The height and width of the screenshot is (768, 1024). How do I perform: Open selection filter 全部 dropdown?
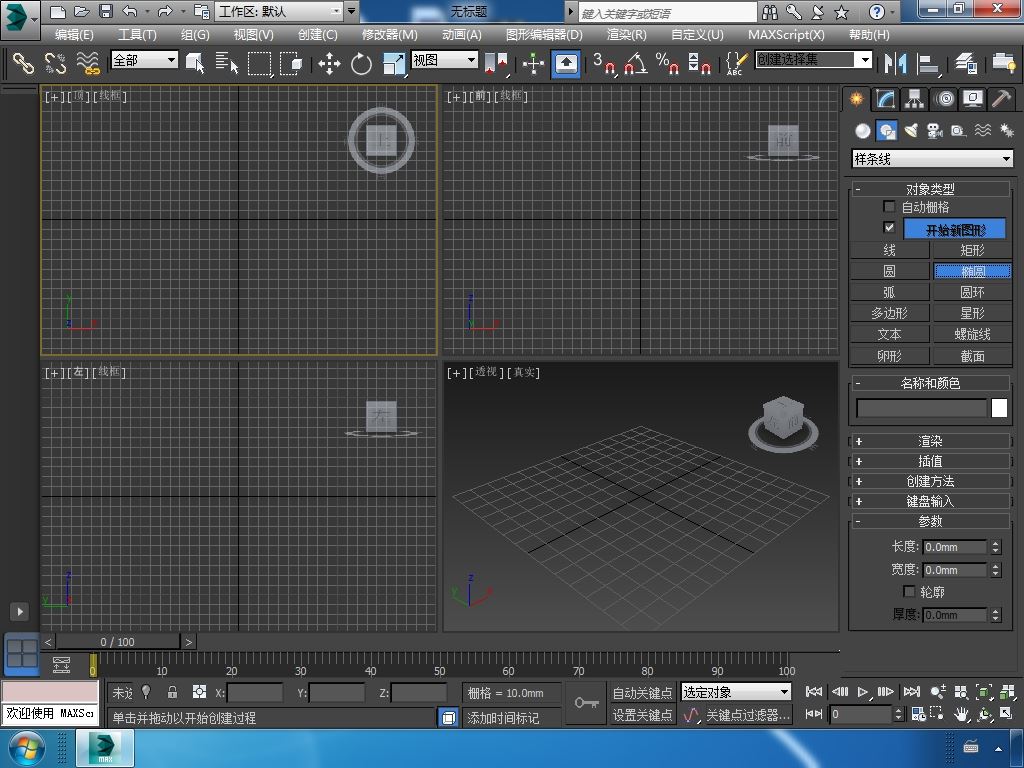144,60
